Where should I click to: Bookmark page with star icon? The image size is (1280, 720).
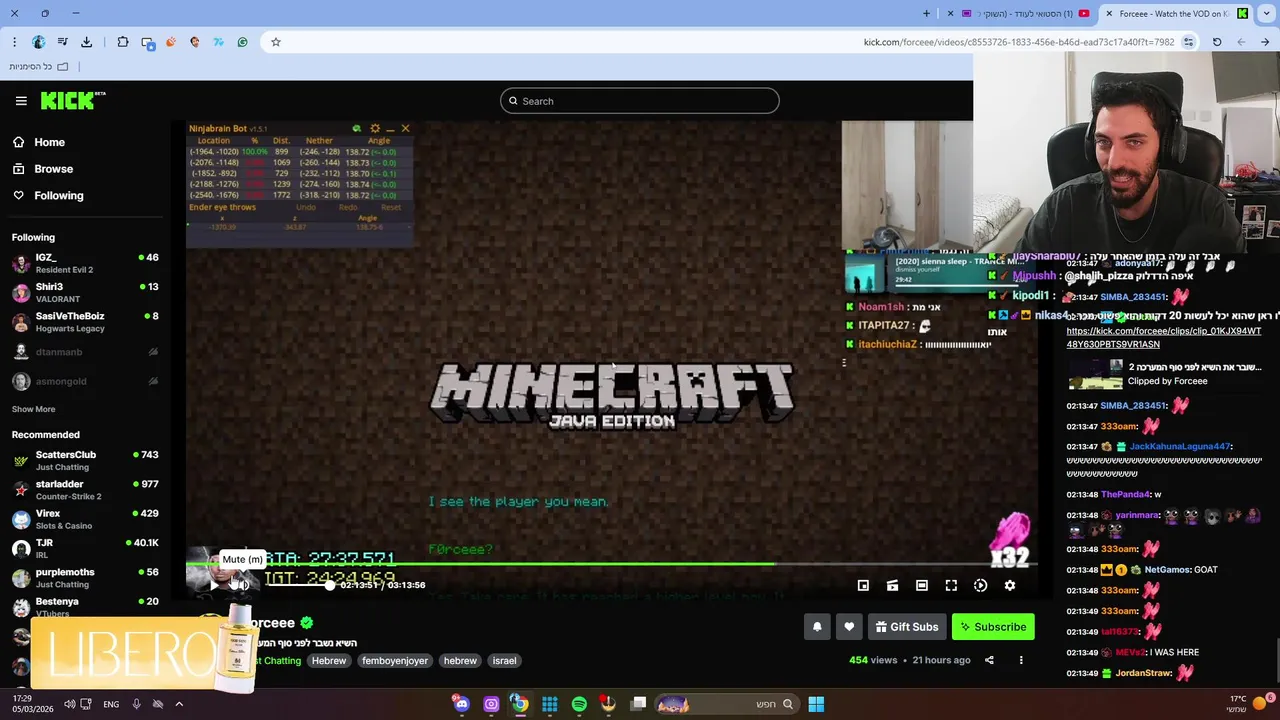click(x=276, y=42)
